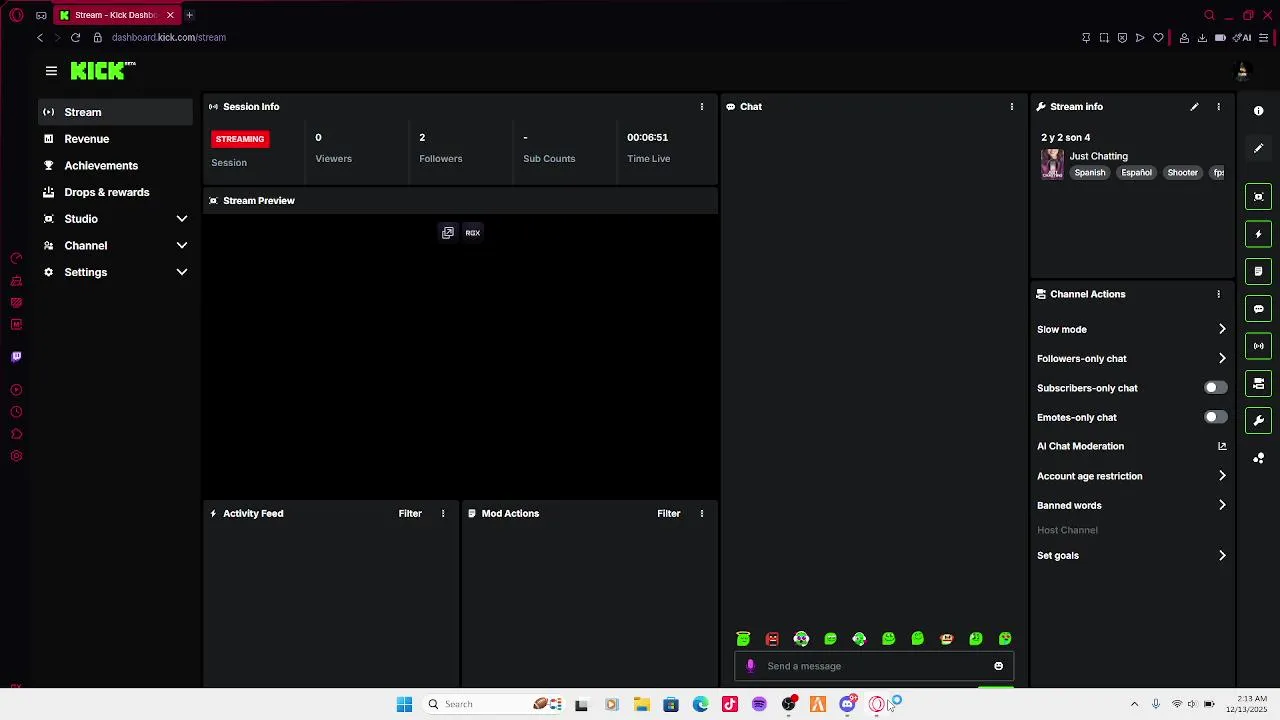Toggle the wrench stream info widget icon
The height and width of the screenshot is (720, 1280).
[x=1259, y=421]
